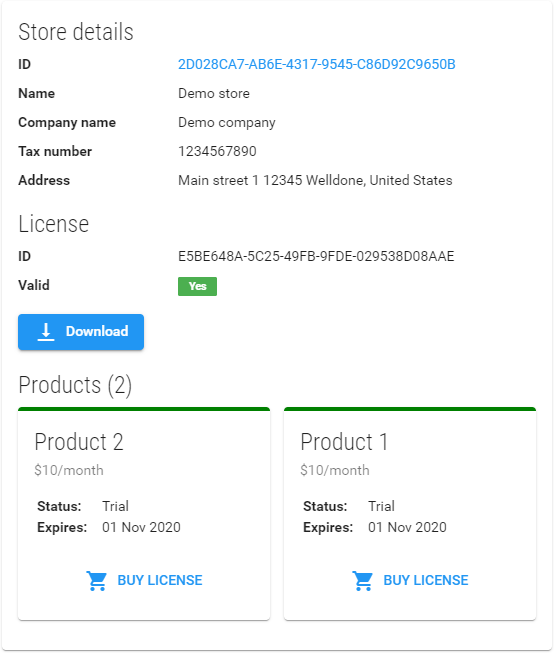
Task: Click the download arrow icon
Action: [46, 332]
